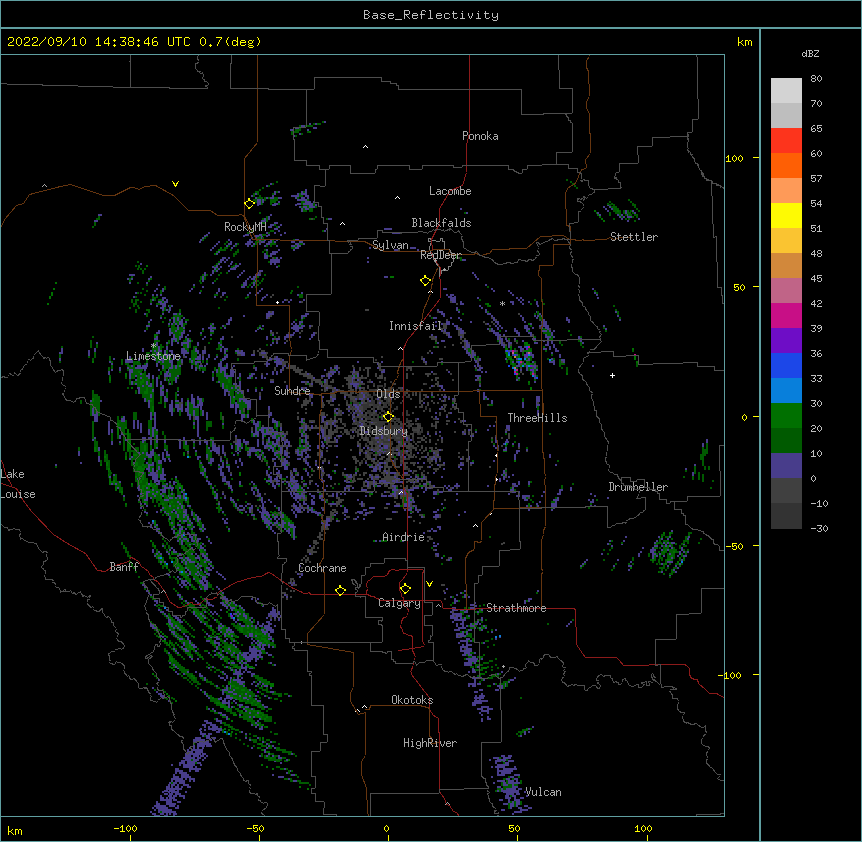Click the yellow diamond marker below Cochrane
Viewport: 862px width, 842px height.
coord(340,590)
